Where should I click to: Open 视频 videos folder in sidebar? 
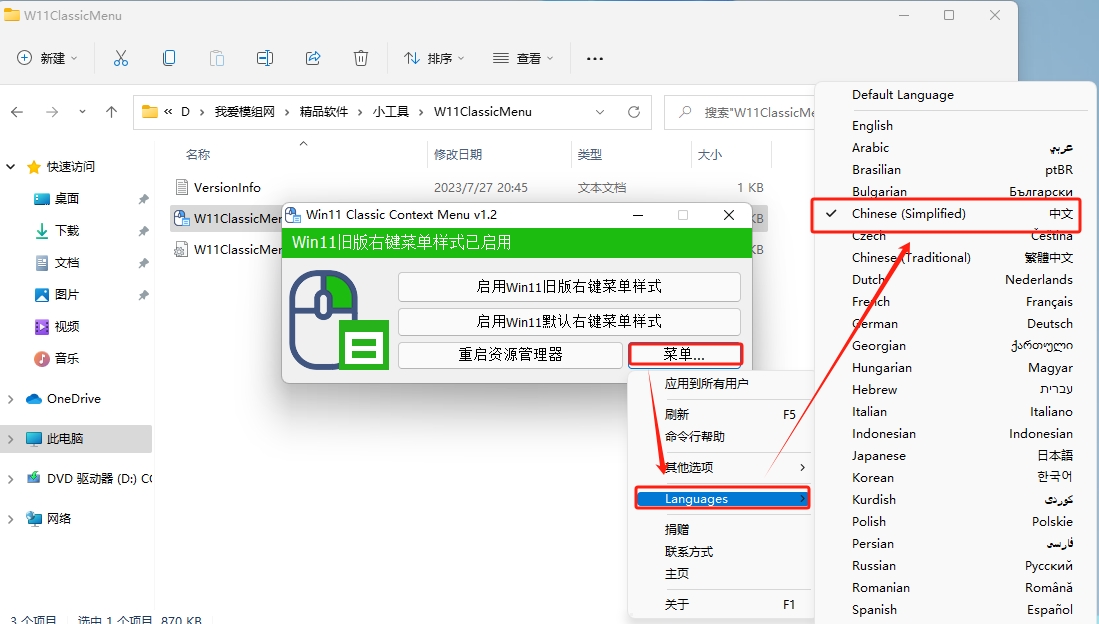(x=67, y=327)
